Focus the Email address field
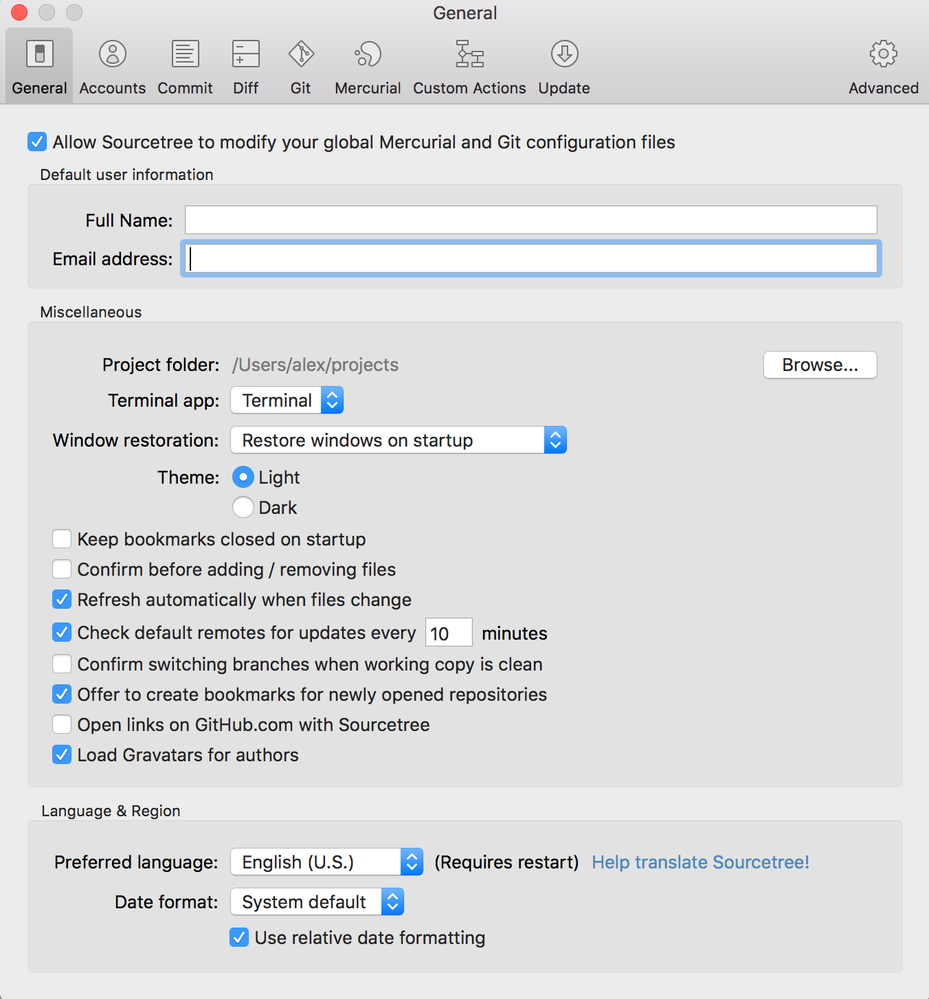This screenshot has width=929, height=999. [531, 259]
